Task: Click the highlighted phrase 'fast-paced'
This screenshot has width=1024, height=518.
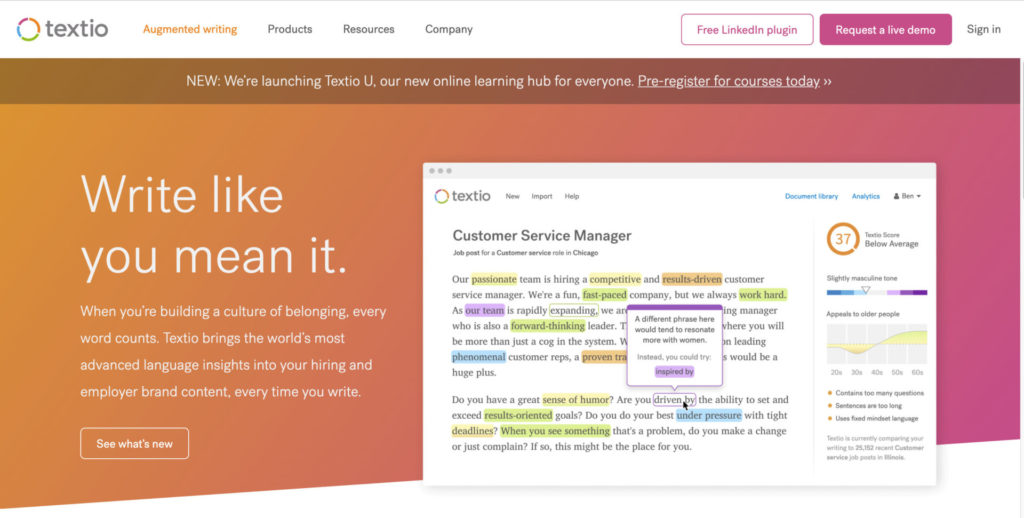Action: 605,295
